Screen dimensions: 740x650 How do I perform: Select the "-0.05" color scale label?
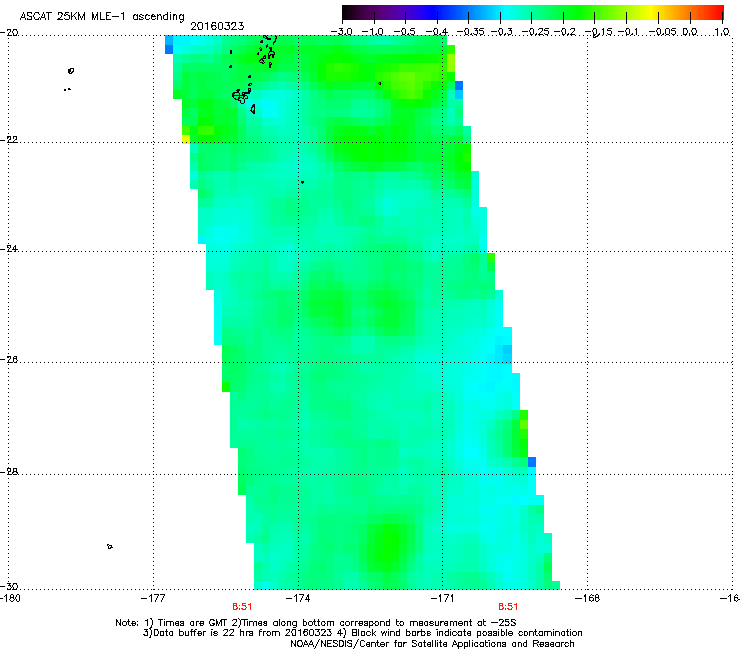click(662, 32)
